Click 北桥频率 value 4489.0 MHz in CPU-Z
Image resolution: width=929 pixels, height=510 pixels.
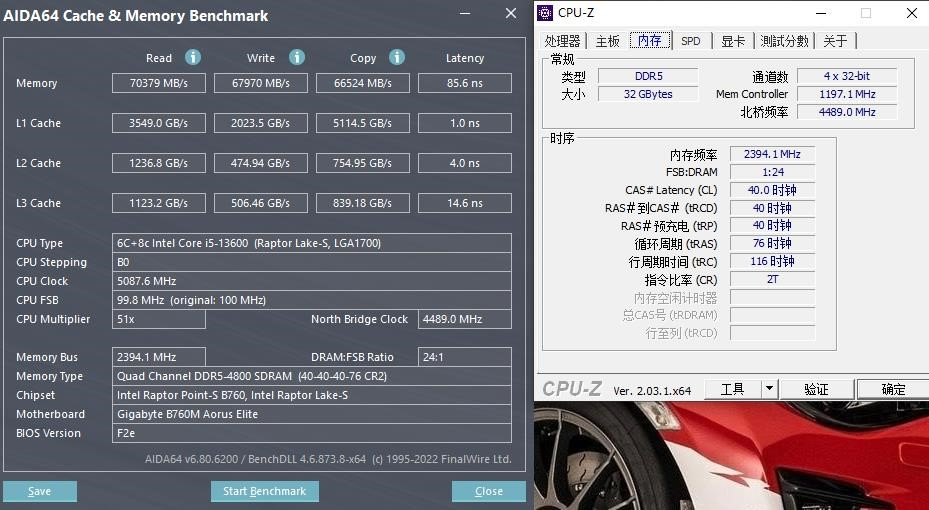847,112
